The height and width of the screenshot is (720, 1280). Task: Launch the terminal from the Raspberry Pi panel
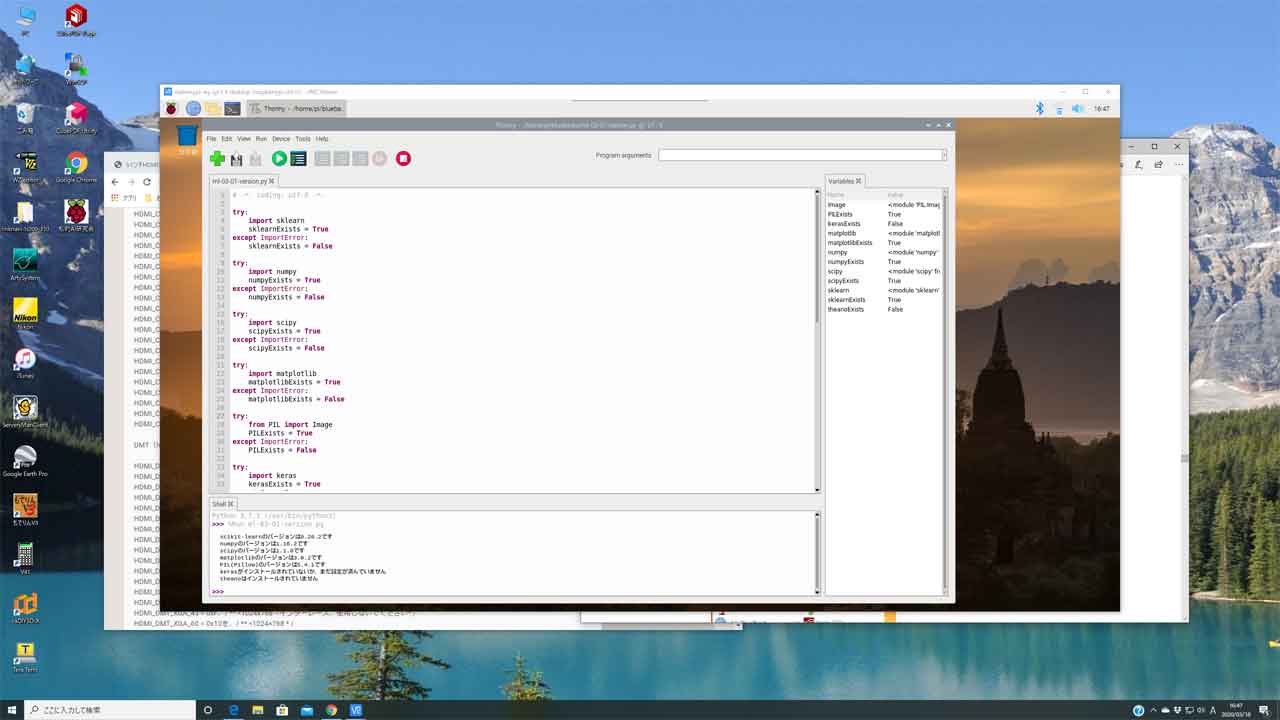tap(232, 108)
